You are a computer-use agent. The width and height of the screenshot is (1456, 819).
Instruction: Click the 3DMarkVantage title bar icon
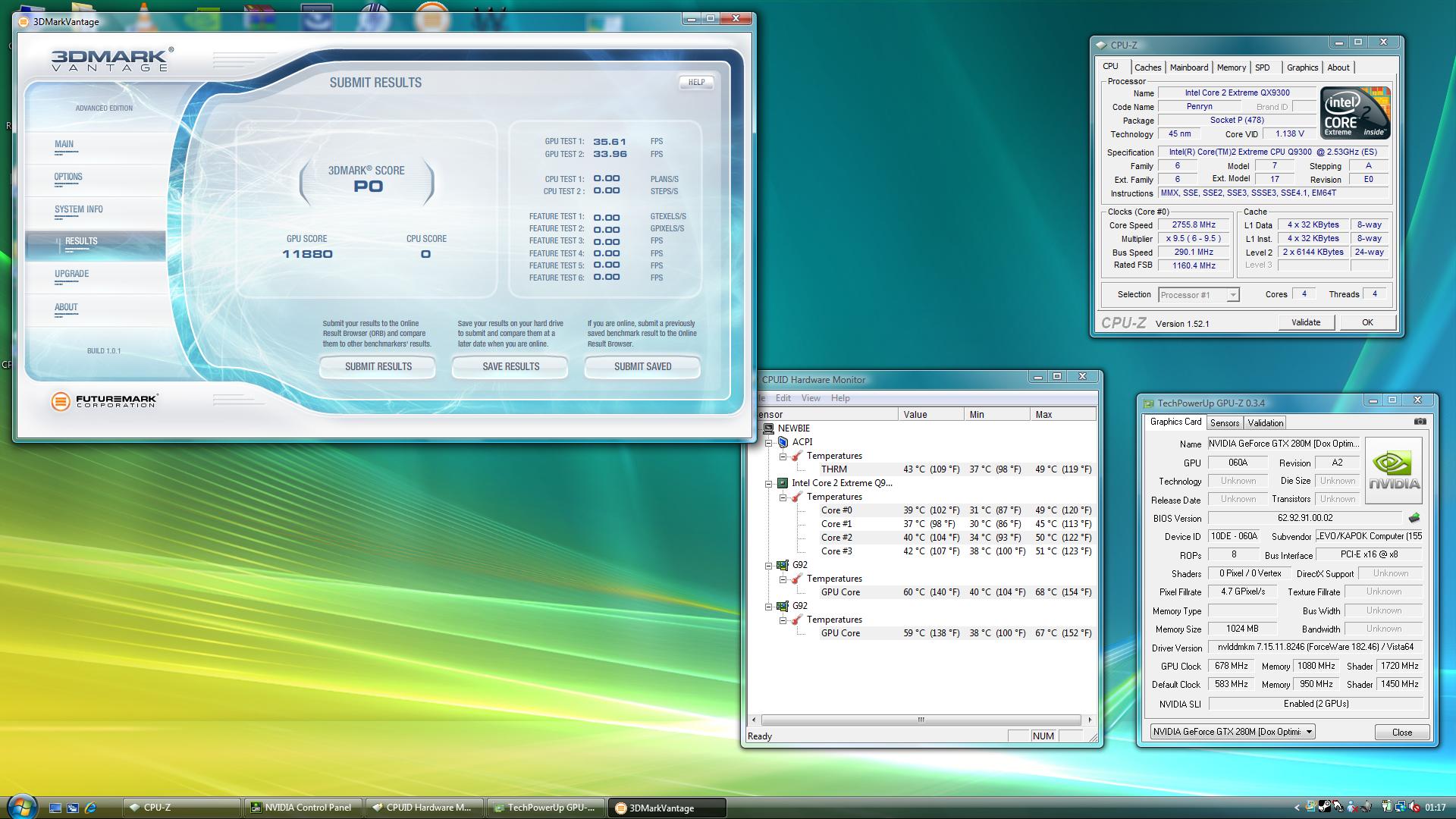(x=24, y=21)
